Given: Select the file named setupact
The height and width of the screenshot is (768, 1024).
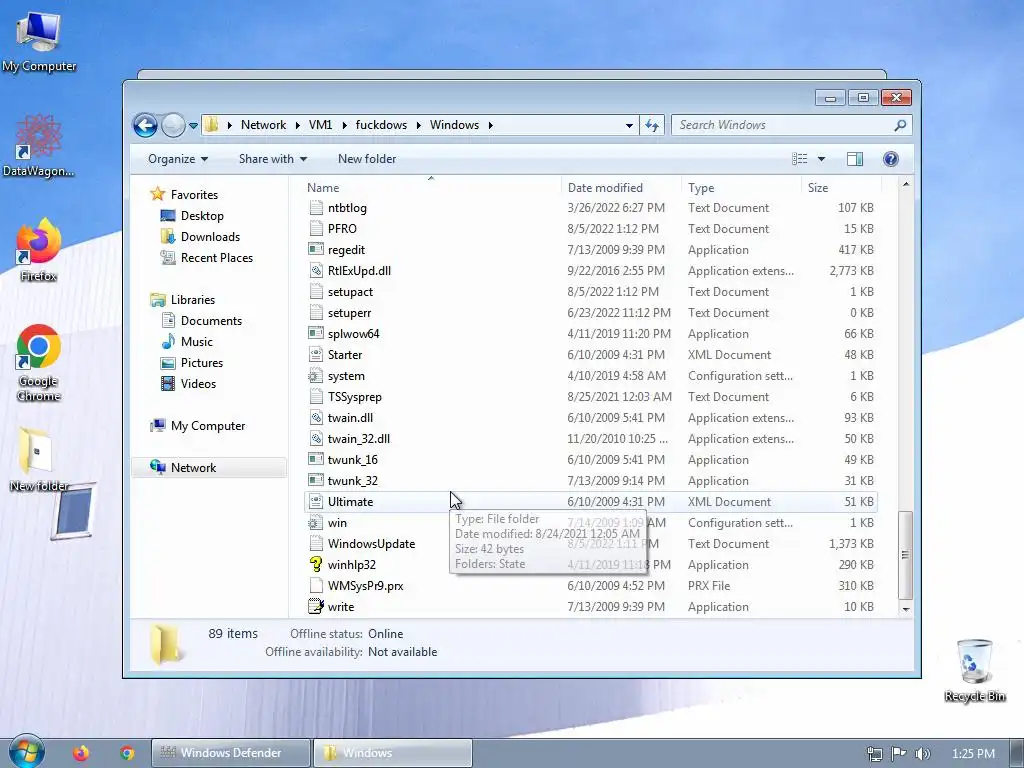Looking at the screenshot, I should [350, 292].
